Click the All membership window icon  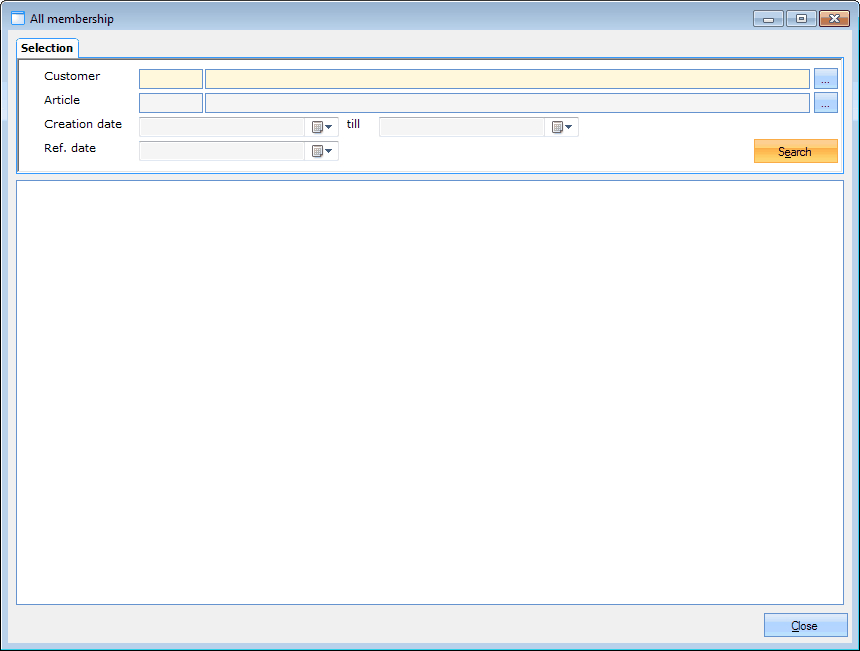click(18, 19)
